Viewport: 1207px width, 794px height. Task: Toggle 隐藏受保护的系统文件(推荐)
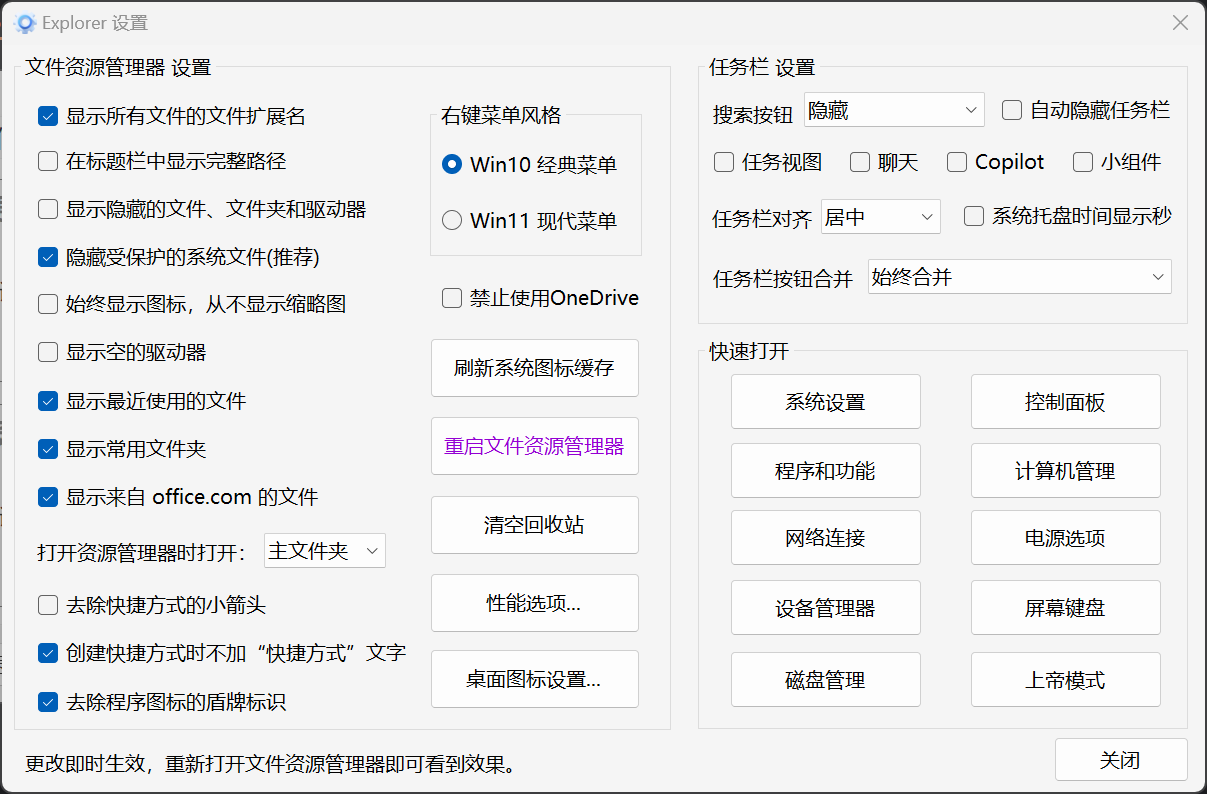point(47,257)
